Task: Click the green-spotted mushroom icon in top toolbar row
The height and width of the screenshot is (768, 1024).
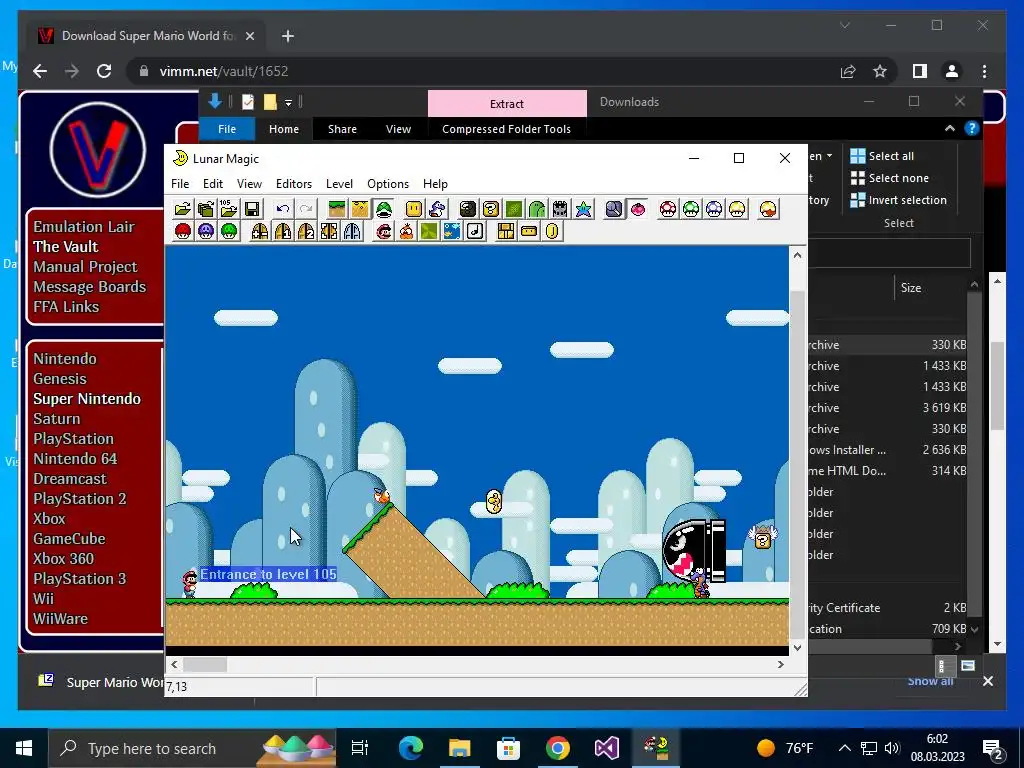Action: [691, 209]
